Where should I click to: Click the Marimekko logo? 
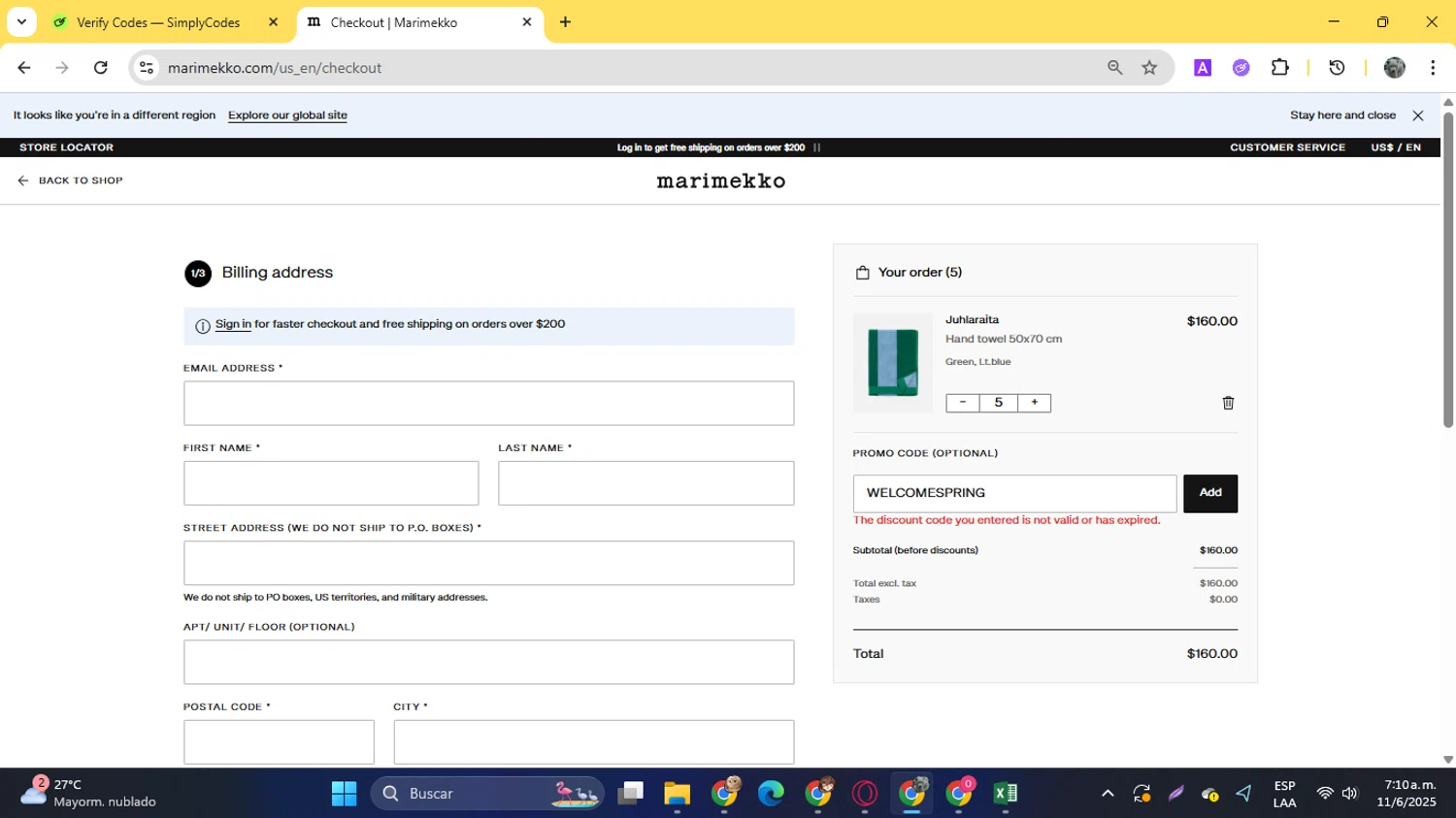click(x=721, y=180)
